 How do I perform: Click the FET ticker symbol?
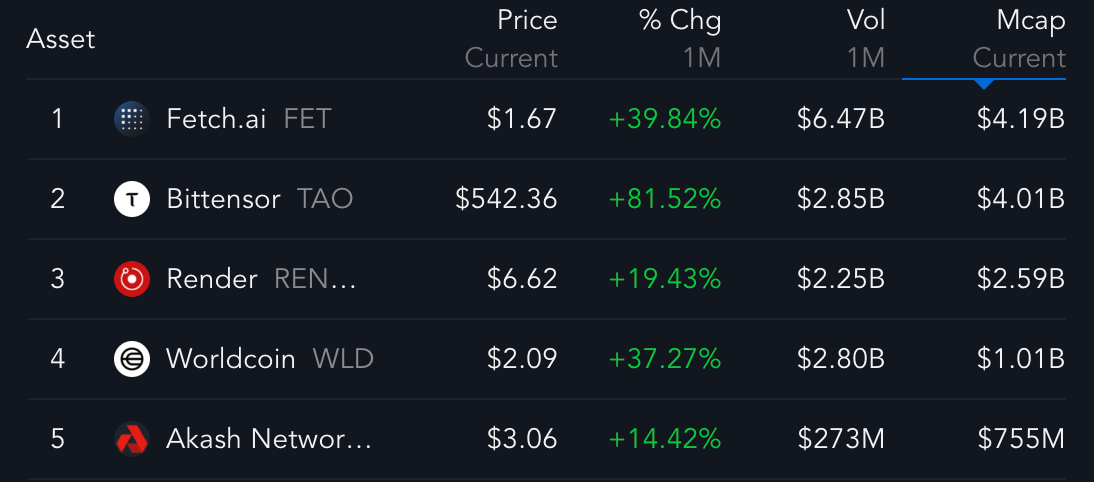click(307, 119)
